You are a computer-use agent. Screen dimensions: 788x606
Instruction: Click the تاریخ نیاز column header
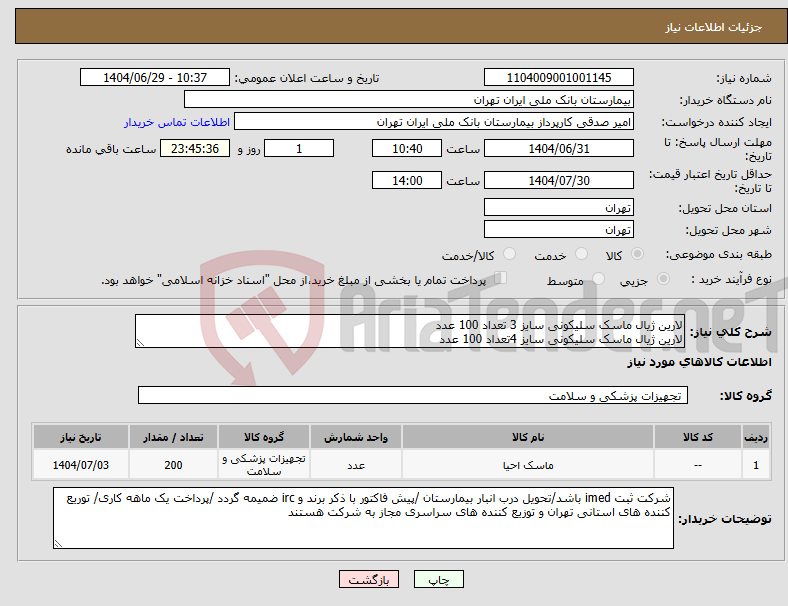pos(81,437)
